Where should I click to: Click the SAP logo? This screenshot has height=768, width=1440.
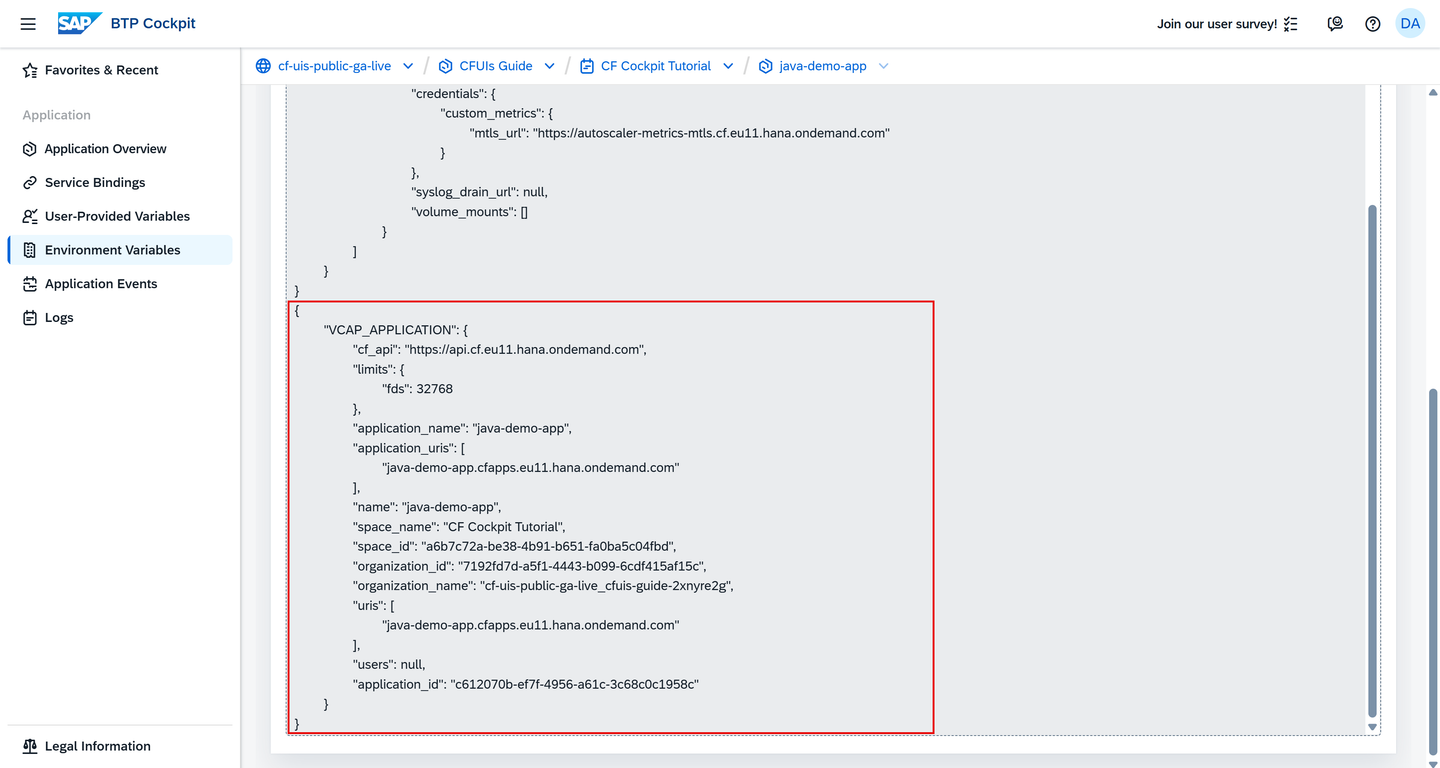[80, 23]
